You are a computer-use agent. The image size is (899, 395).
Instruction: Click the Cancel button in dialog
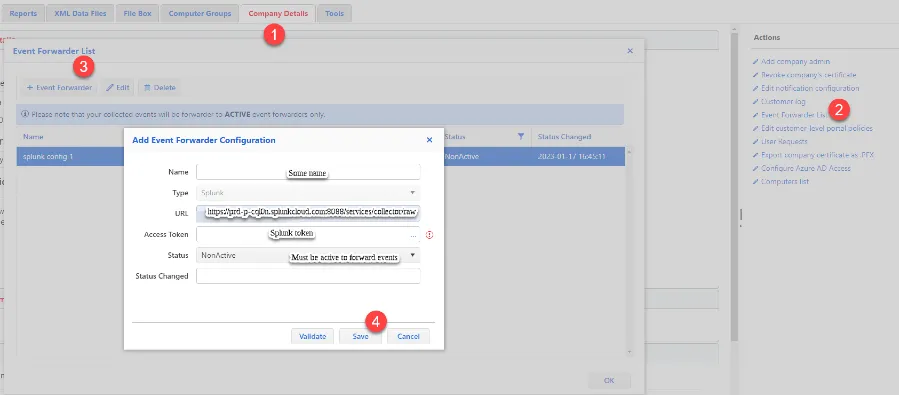[408, 337]
